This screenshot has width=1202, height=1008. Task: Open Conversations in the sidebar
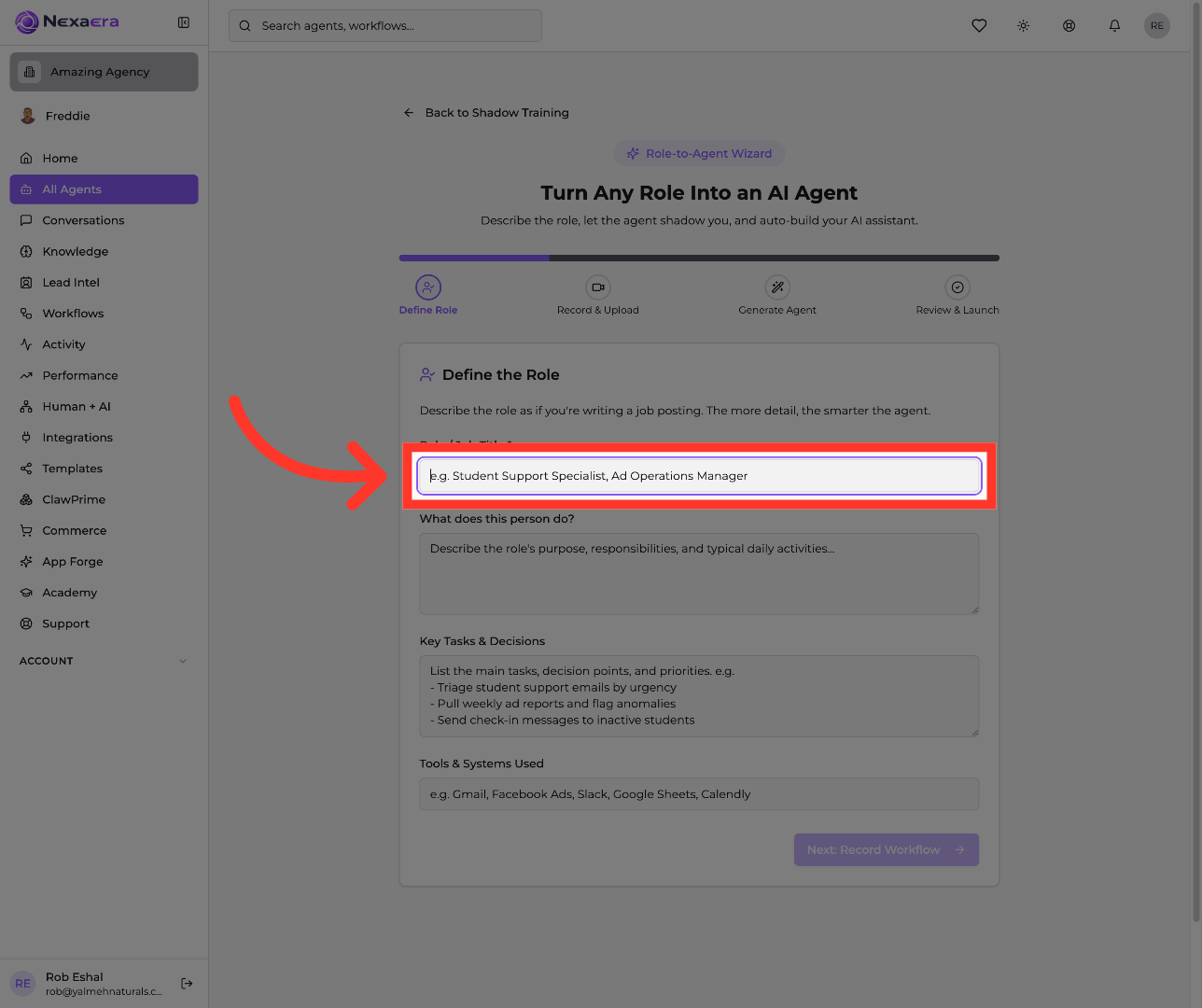(x=104, y=220)
